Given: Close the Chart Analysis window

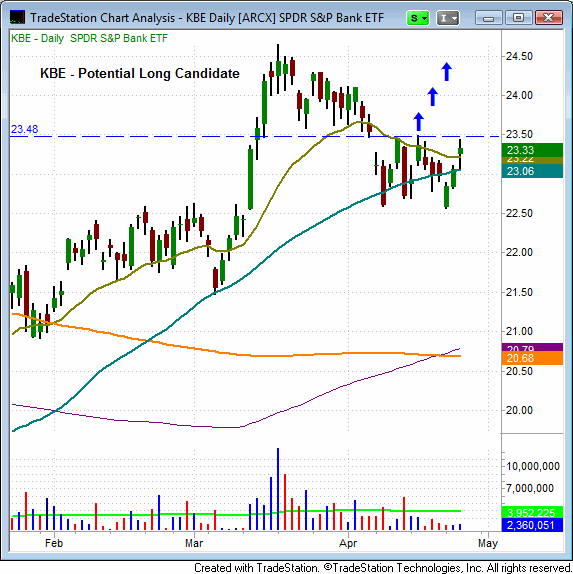Looking at the screenshot, I should point(548,18).
